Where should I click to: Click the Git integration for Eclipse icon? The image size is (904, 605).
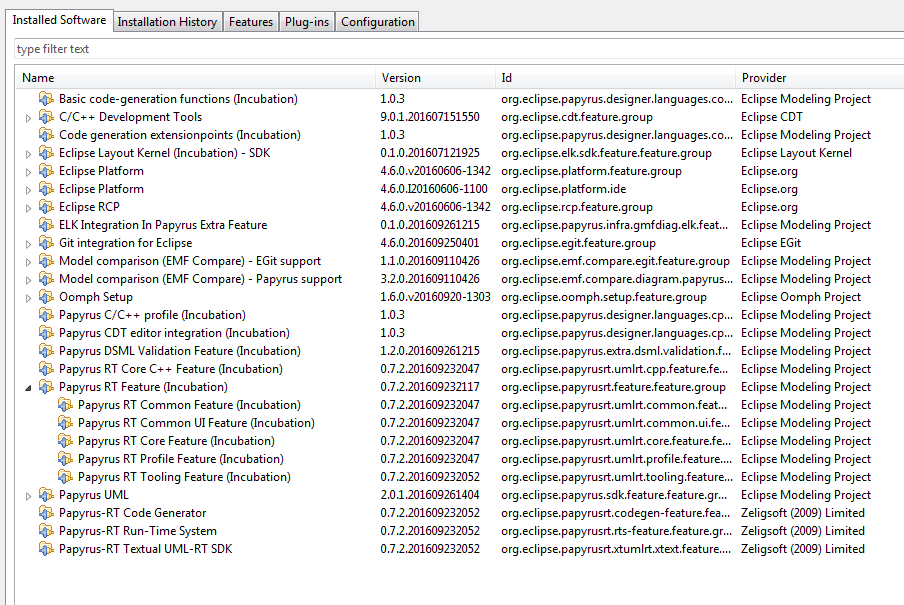click(x=46, y=243)
